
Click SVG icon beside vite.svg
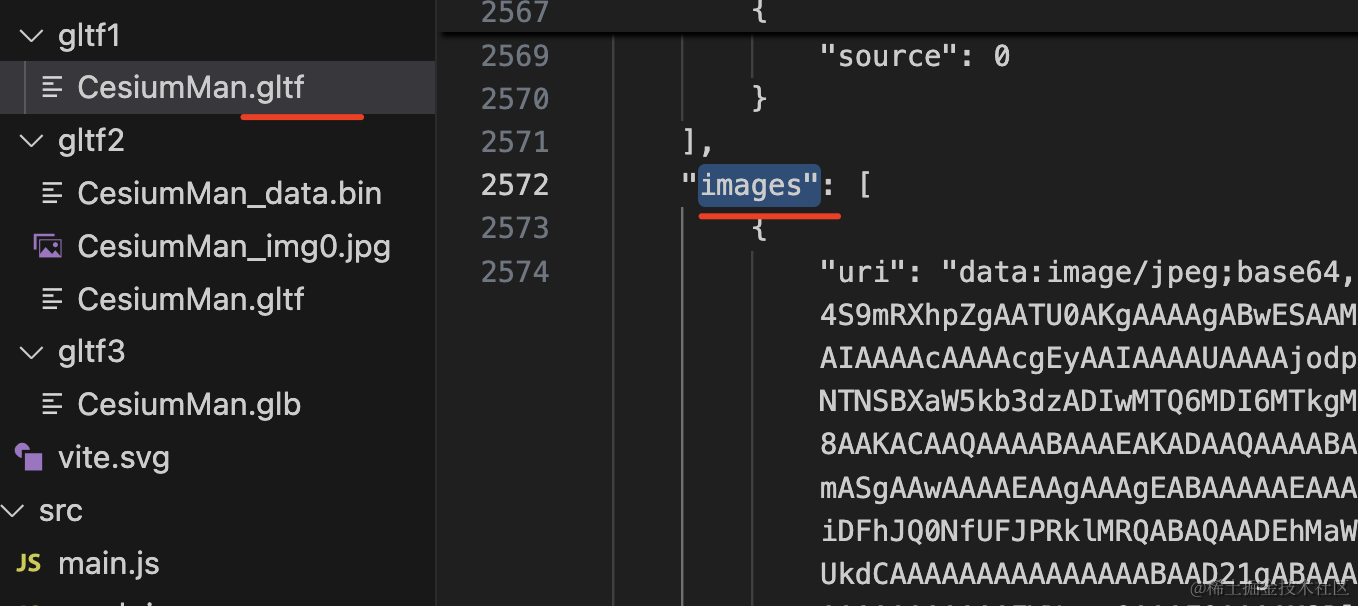click(x=29, y=458)
